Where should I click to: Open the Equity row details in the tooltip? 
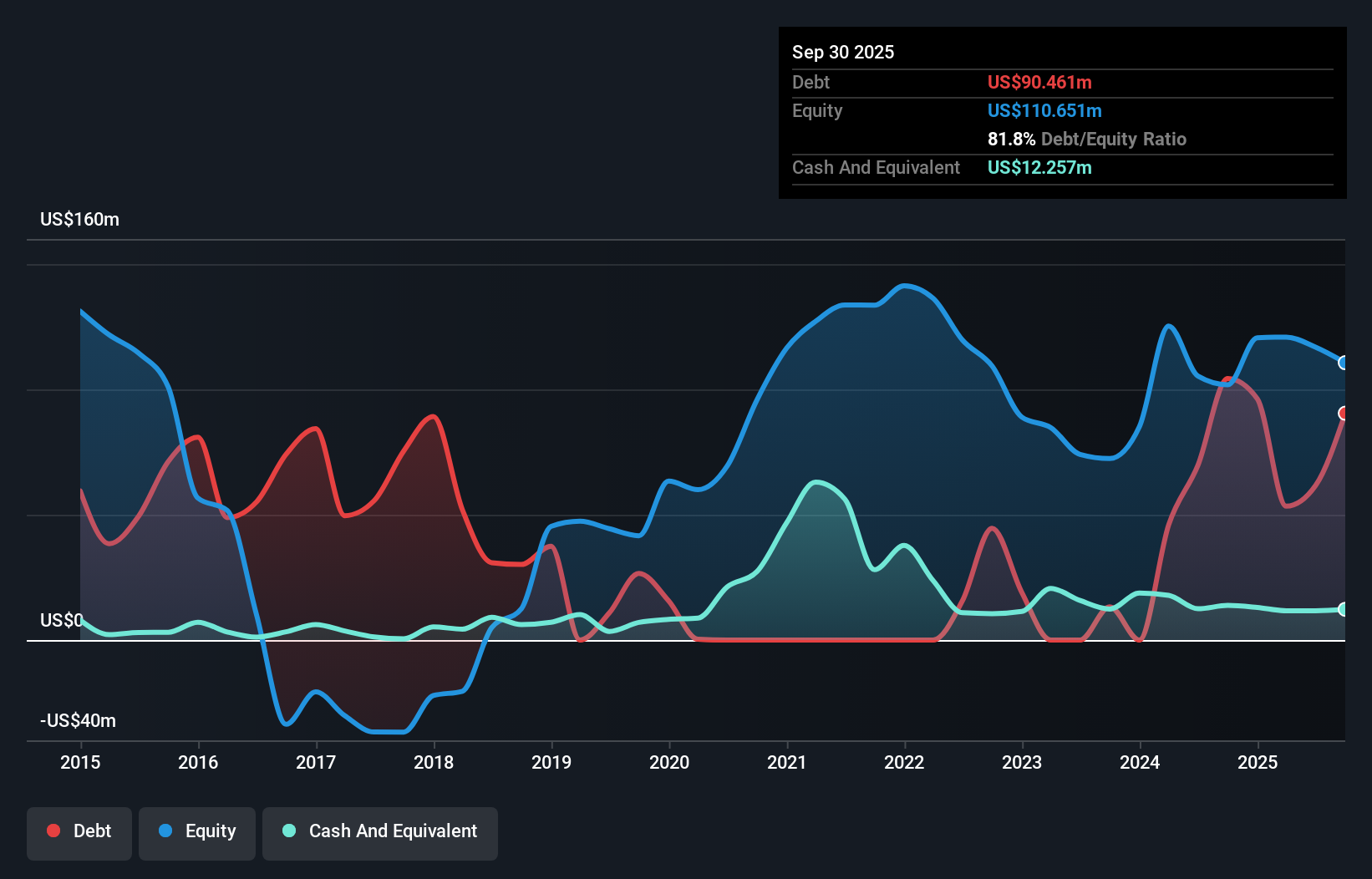[x=817, y=110]
